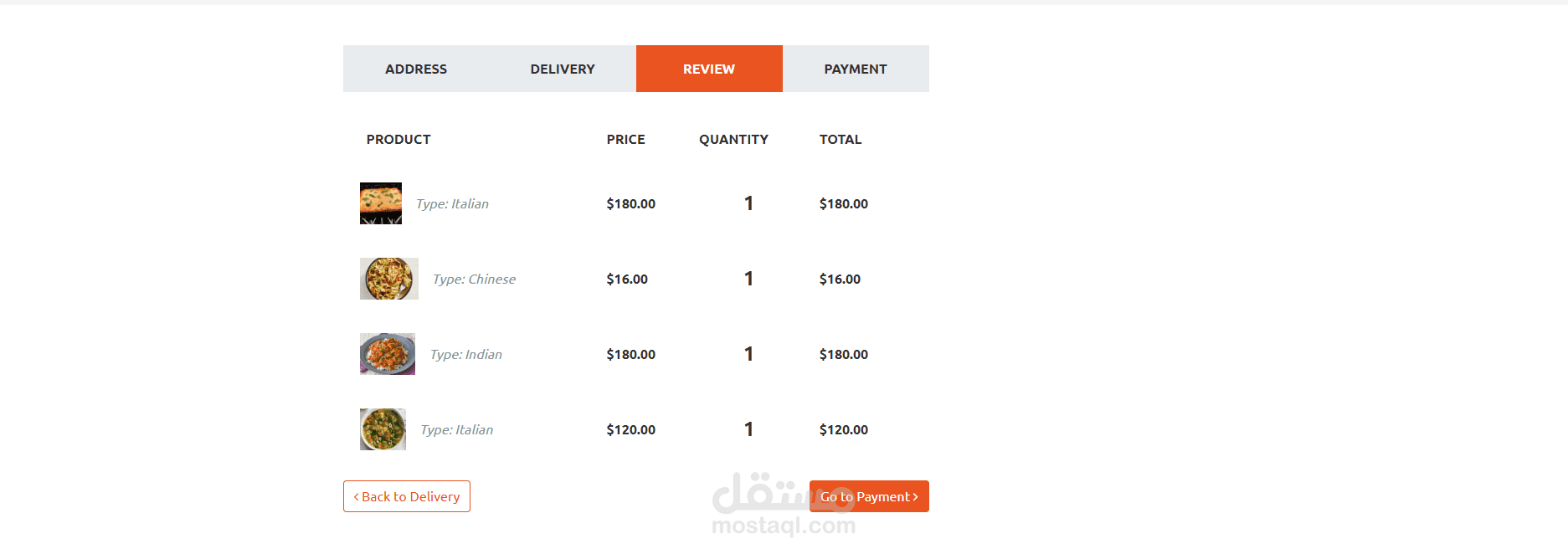Click the PRICE column header
Screen dimensions: 1568x549
click(x=626, y=139)
